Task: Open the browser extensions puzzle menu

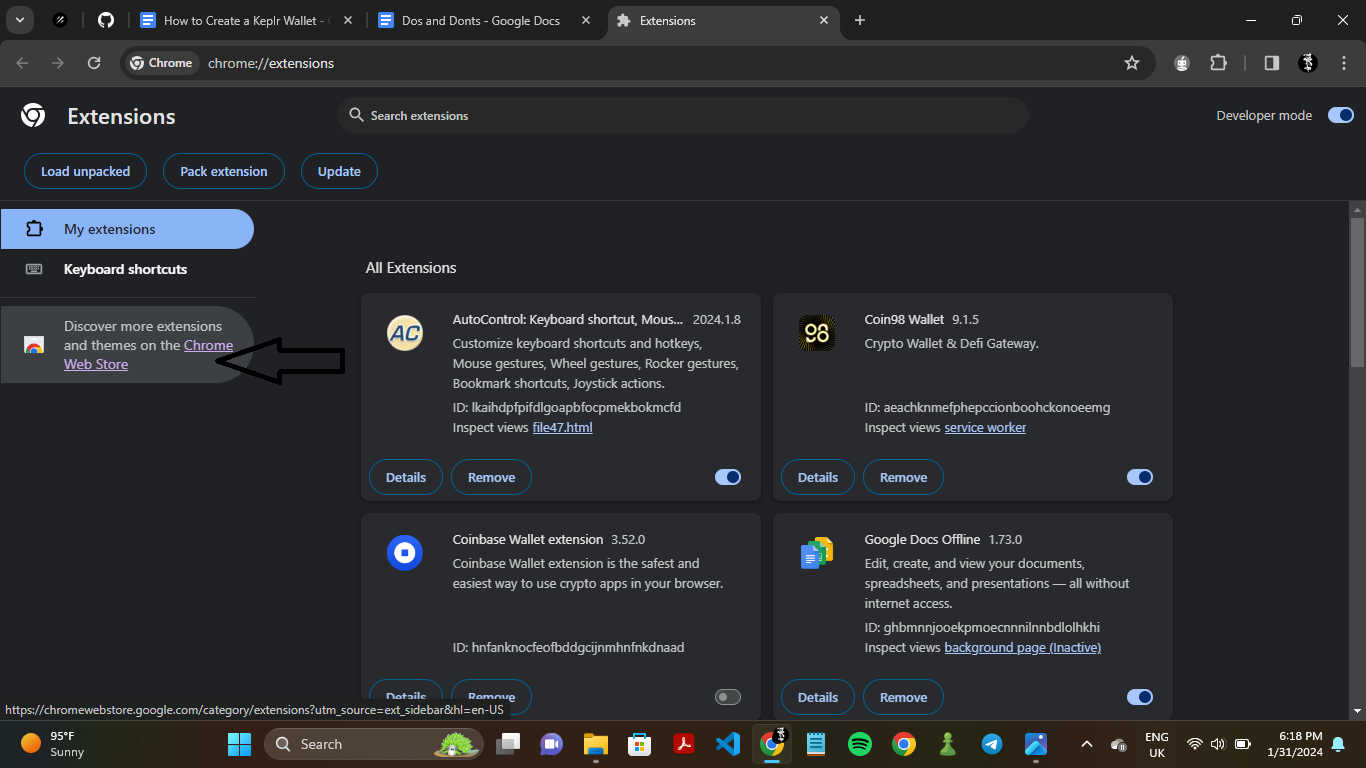Action: click(1218, 63)
